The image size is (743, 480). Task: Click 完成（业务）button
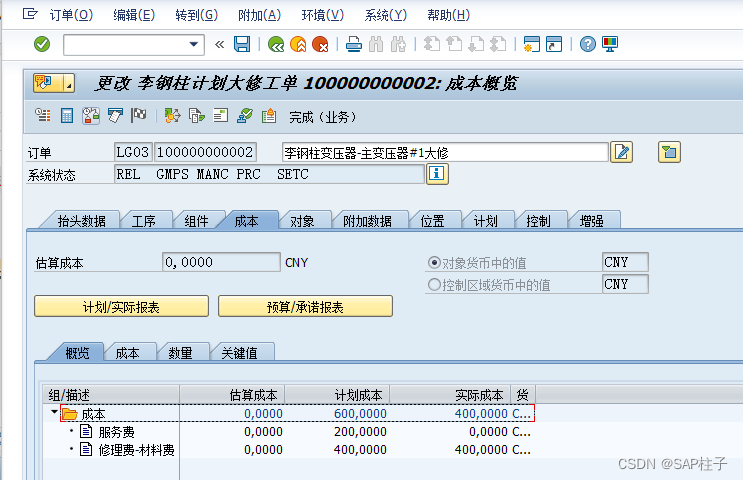tap(322, 117)
